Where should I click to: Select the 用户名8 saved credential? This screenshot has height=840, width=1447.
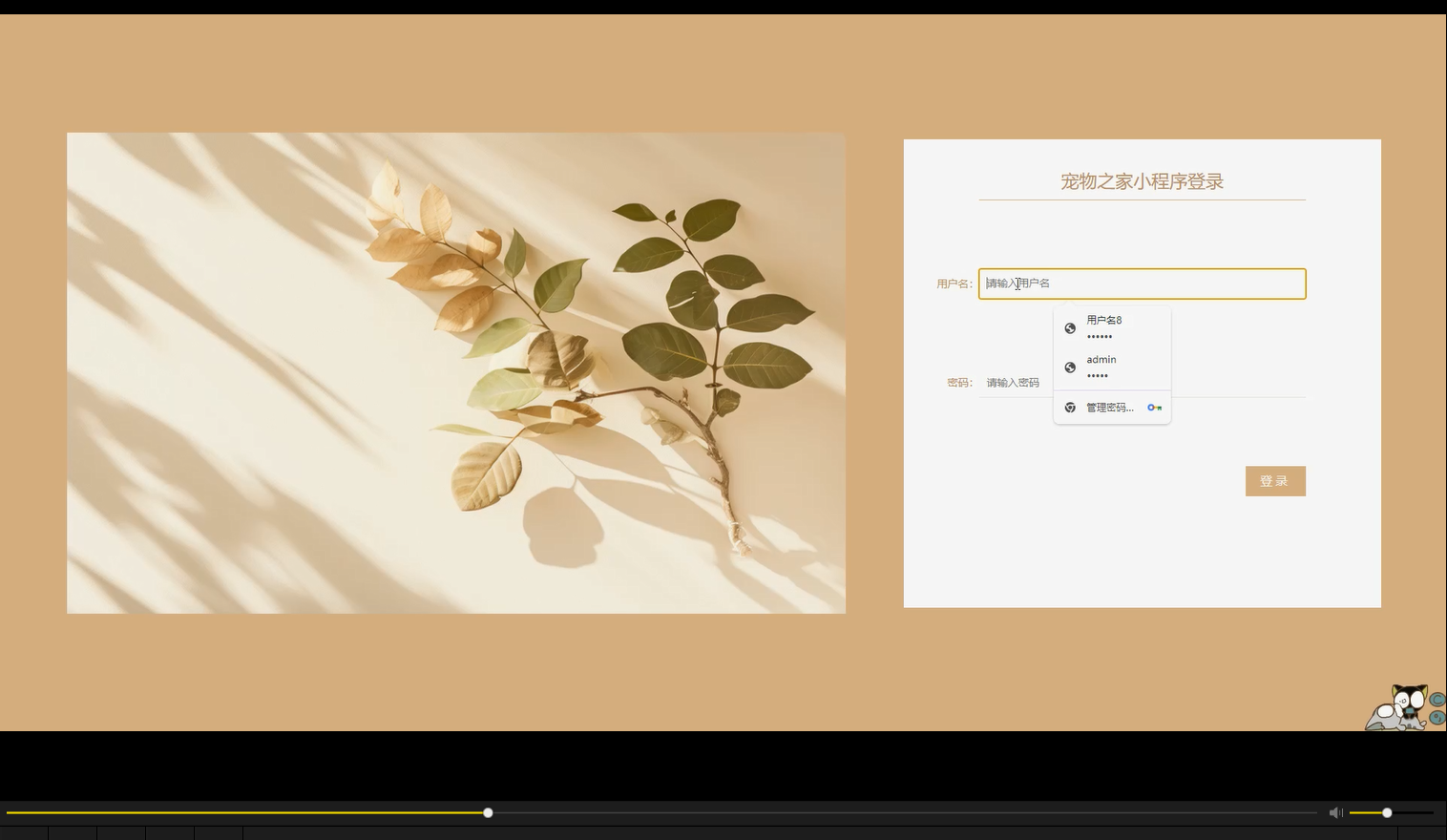point(1104,327)
